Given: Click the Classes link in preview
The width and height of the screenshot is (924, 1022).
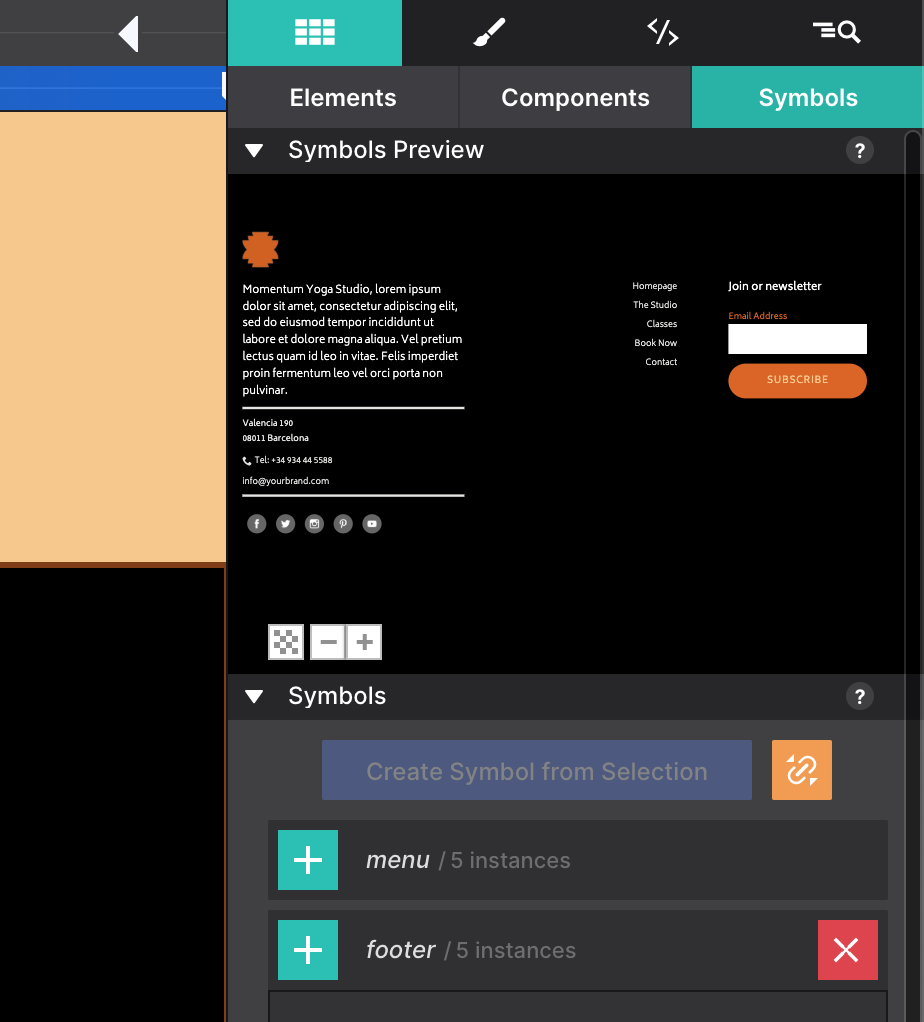Looking at the screenshot, I should 661,324.
